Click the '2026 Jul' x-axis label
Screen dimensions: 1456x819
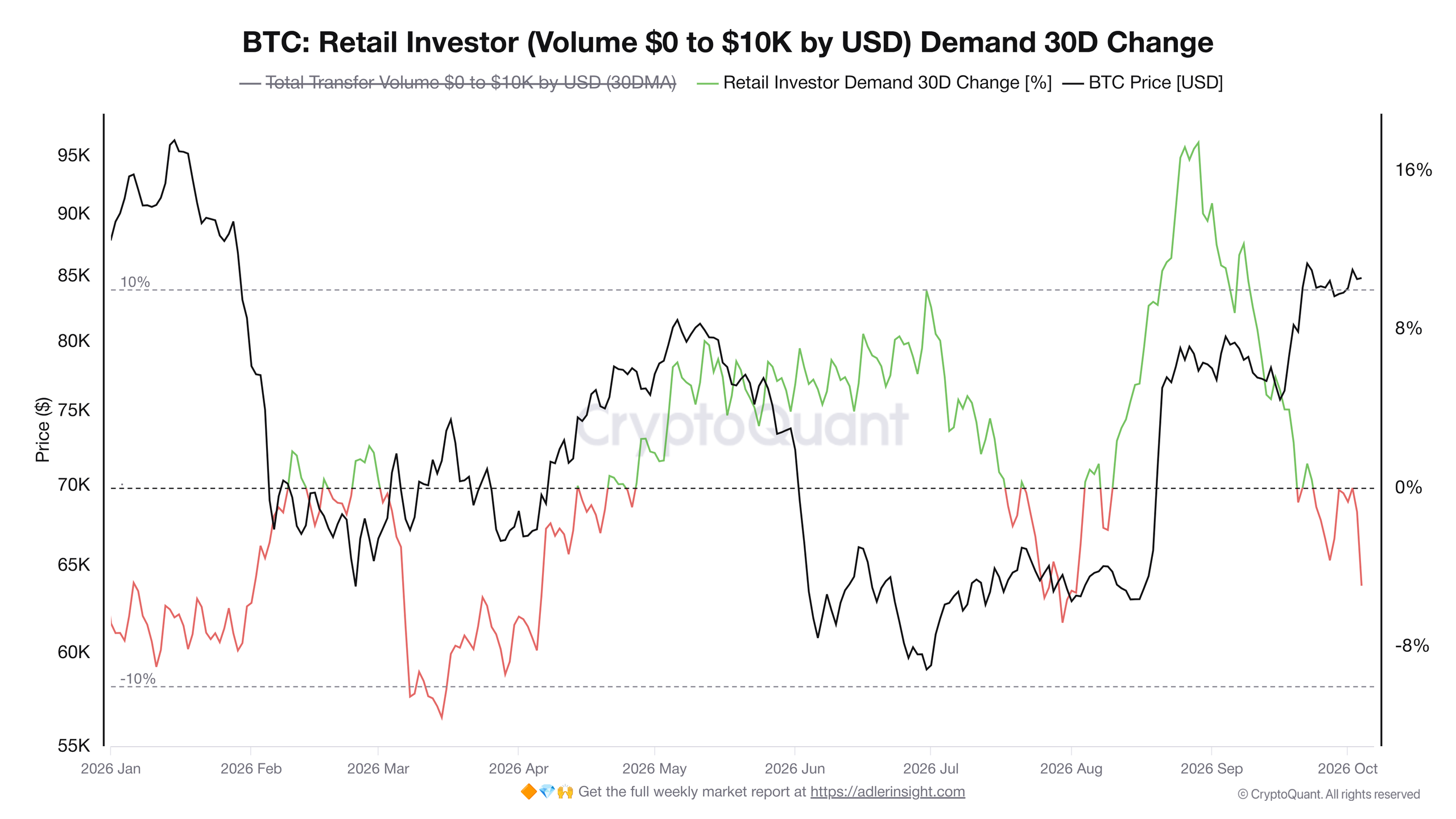point(930,768)
